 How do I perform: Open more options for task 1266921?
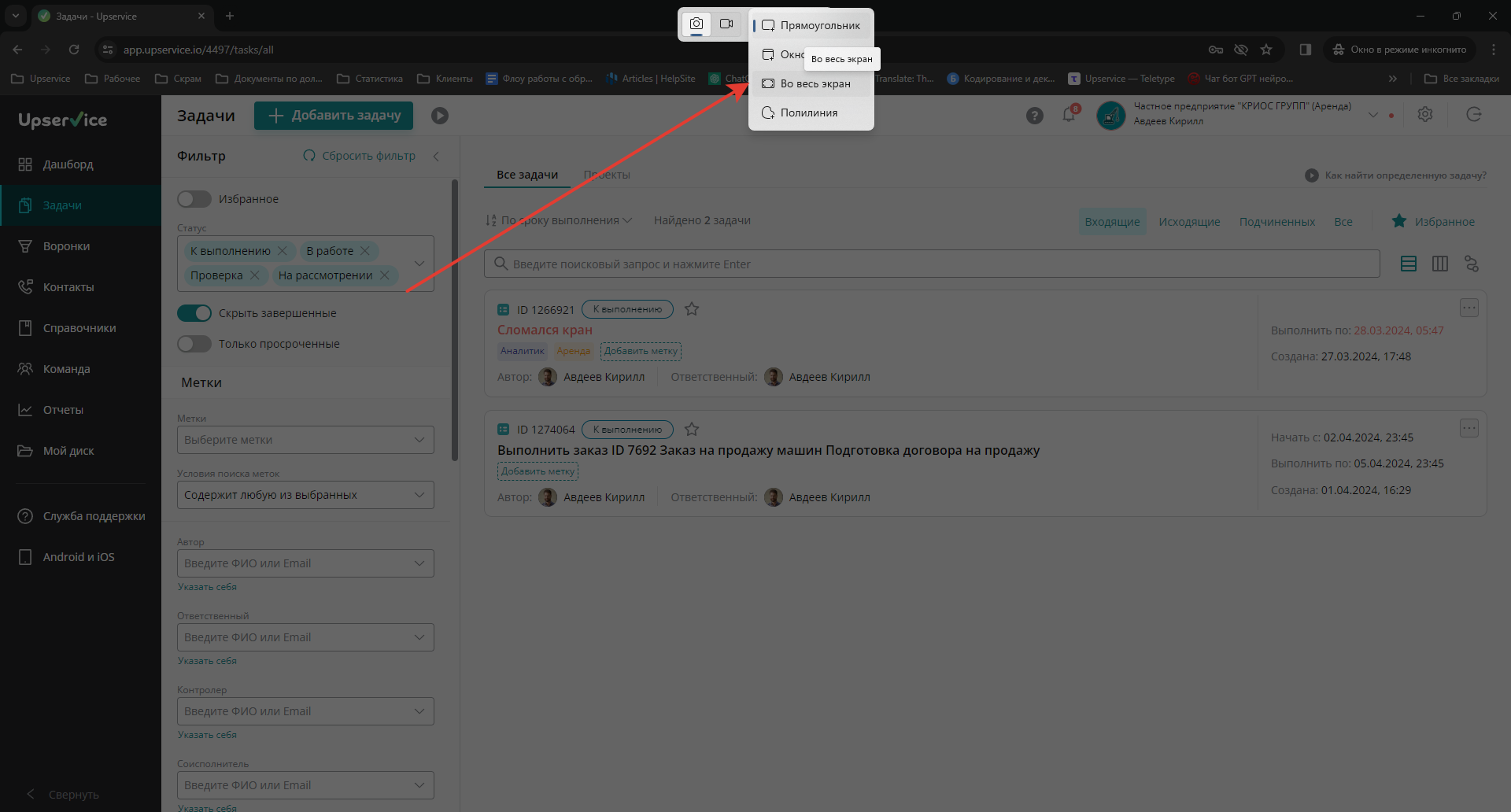(x=1469, y=308)
